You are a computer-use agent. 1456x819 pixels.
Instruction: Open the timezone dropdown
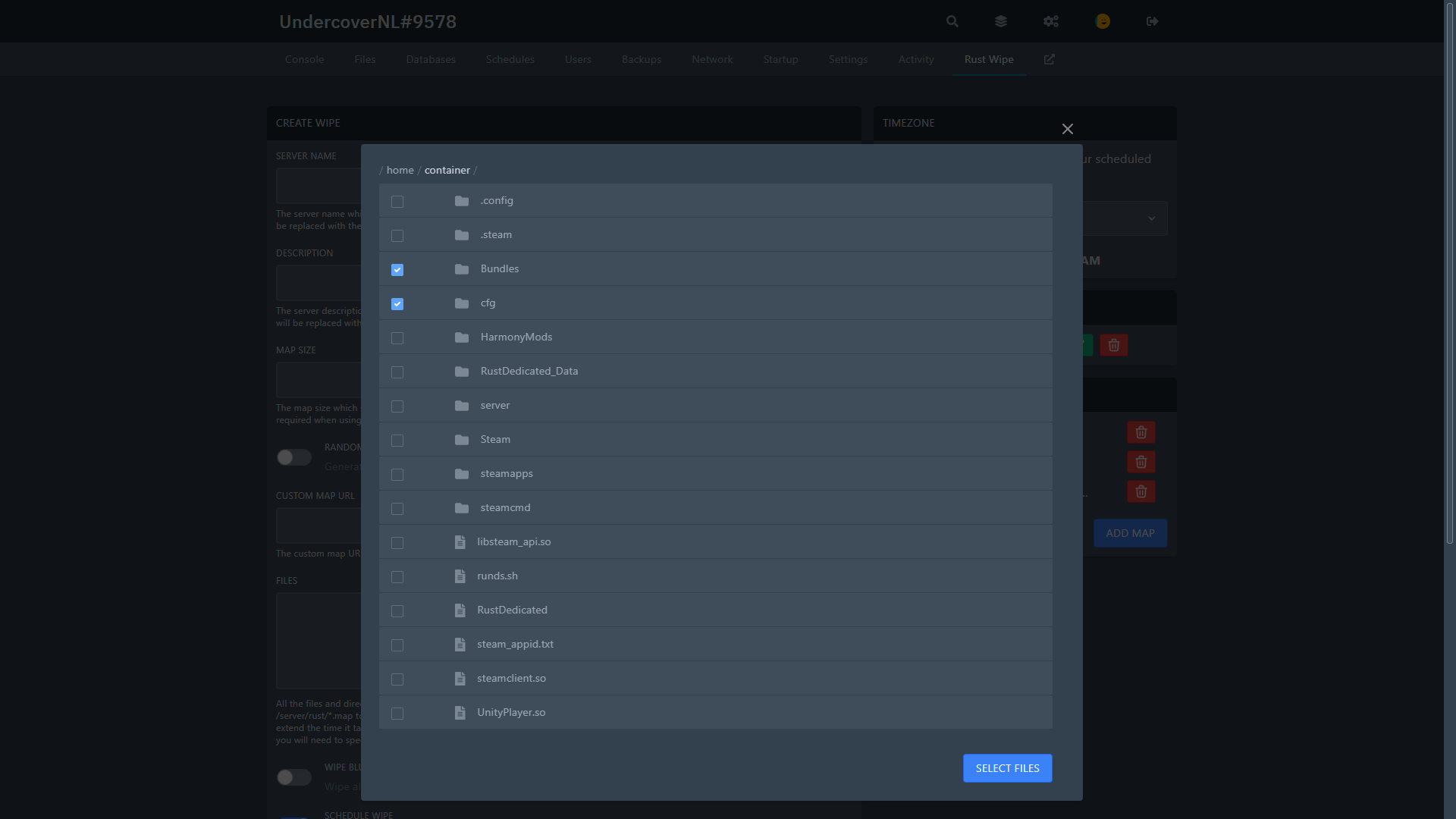(x=1125, y=218)
